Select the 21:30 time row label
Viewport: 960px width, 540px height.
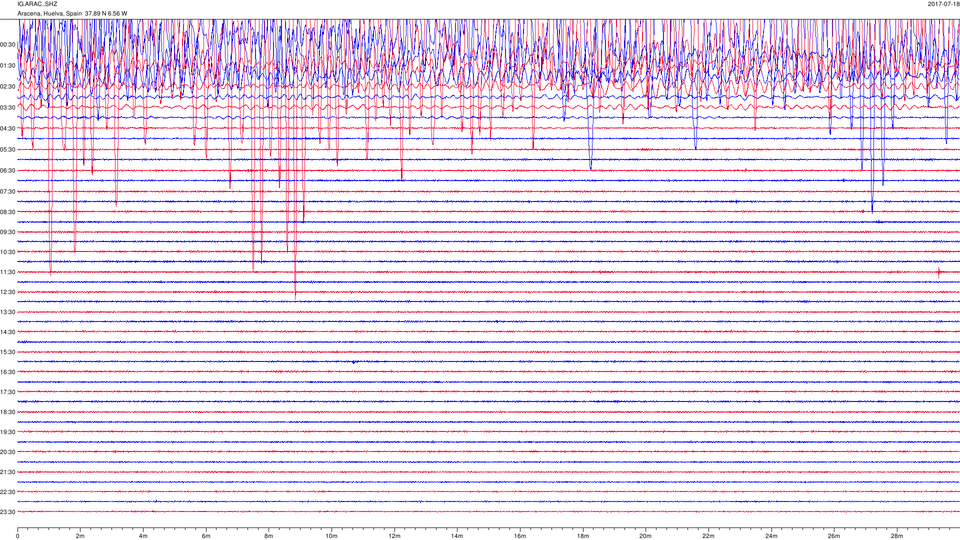[x=7, y=472]
